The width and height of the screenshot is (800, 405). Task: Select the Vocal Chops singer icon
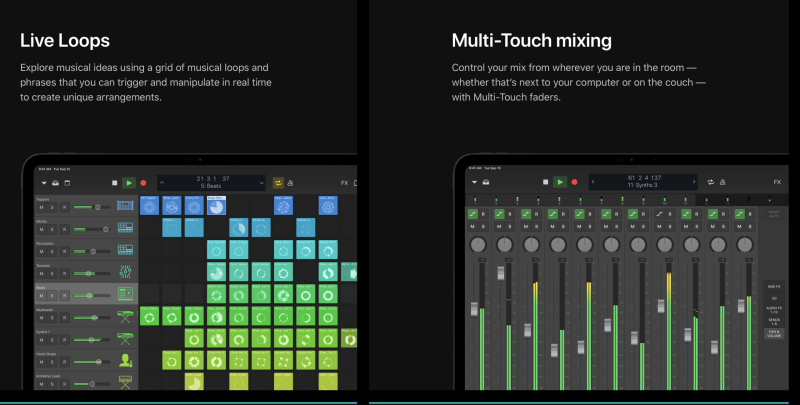125,361
